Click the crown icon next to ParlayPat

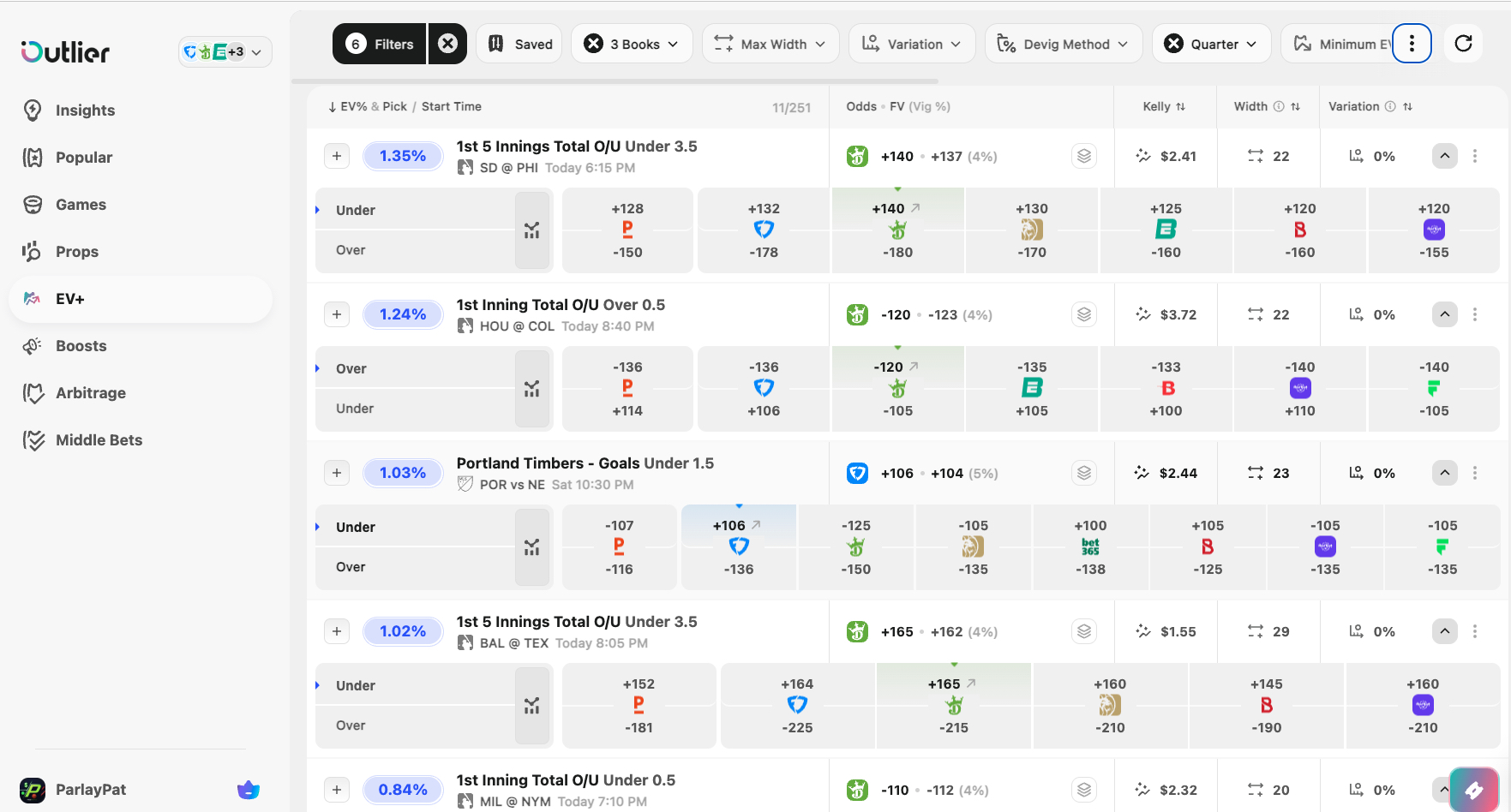coord(249,790)
